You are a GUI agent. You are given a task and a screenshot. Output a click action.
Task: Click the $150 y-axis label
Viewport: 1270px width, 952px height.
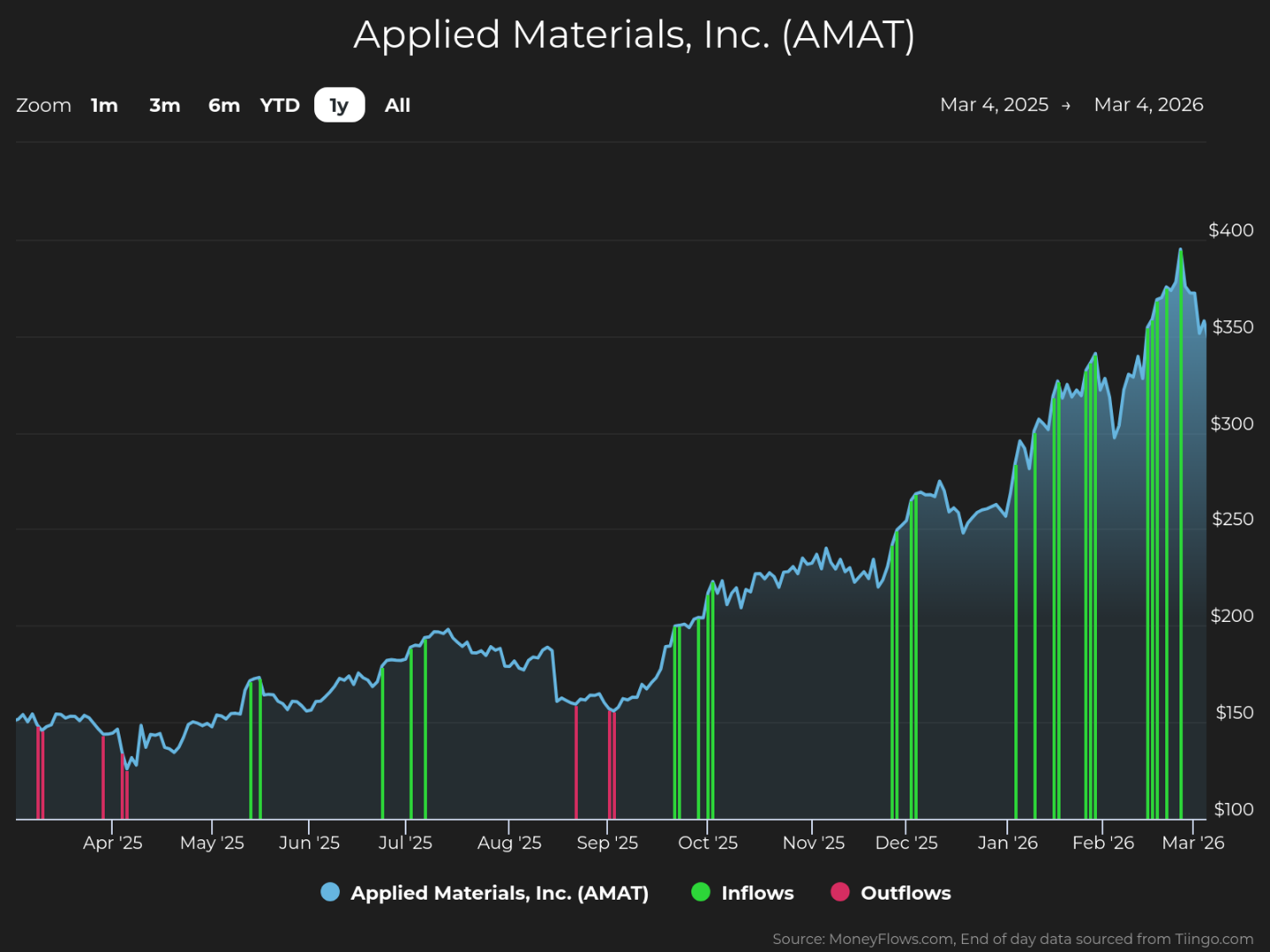tap(1235, 712)
